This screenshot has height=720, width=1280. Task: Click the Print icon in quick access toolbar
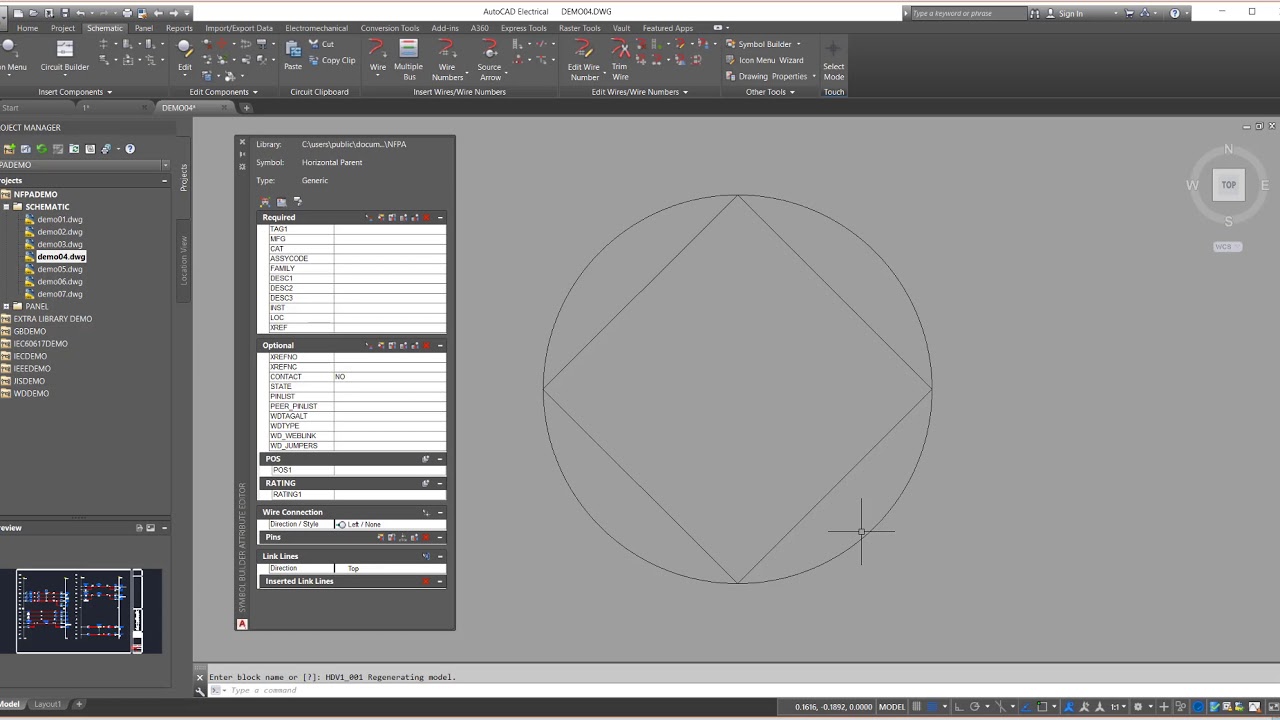tap(127, 13)
